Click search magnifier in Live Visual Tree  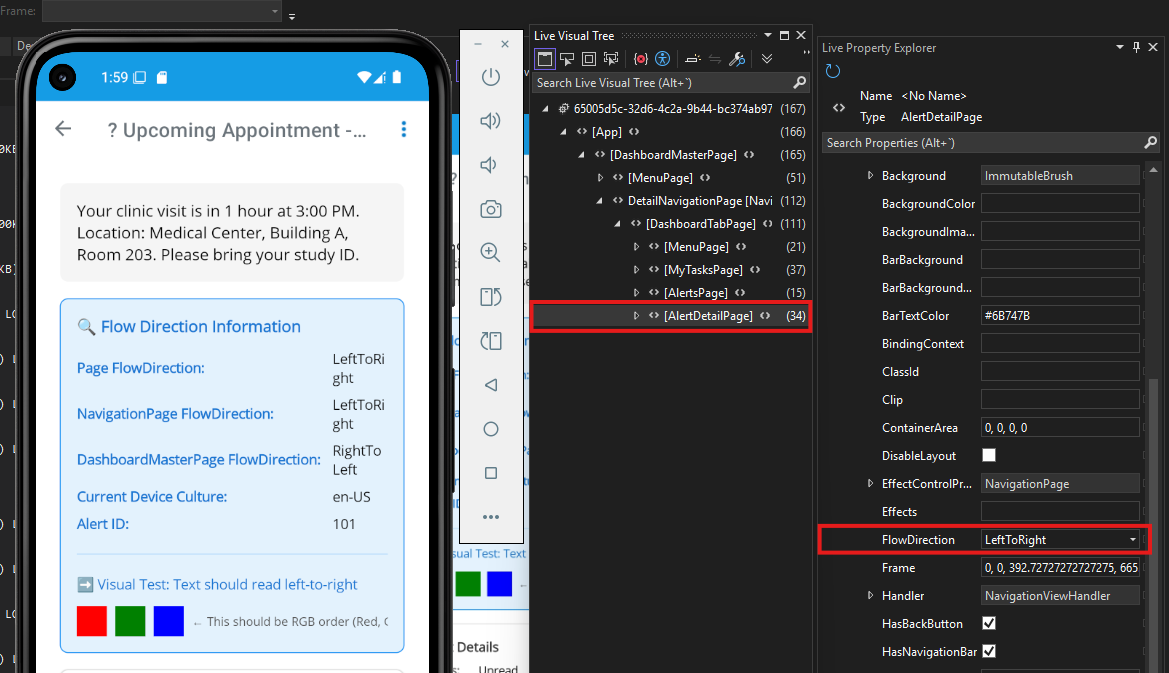799,83
